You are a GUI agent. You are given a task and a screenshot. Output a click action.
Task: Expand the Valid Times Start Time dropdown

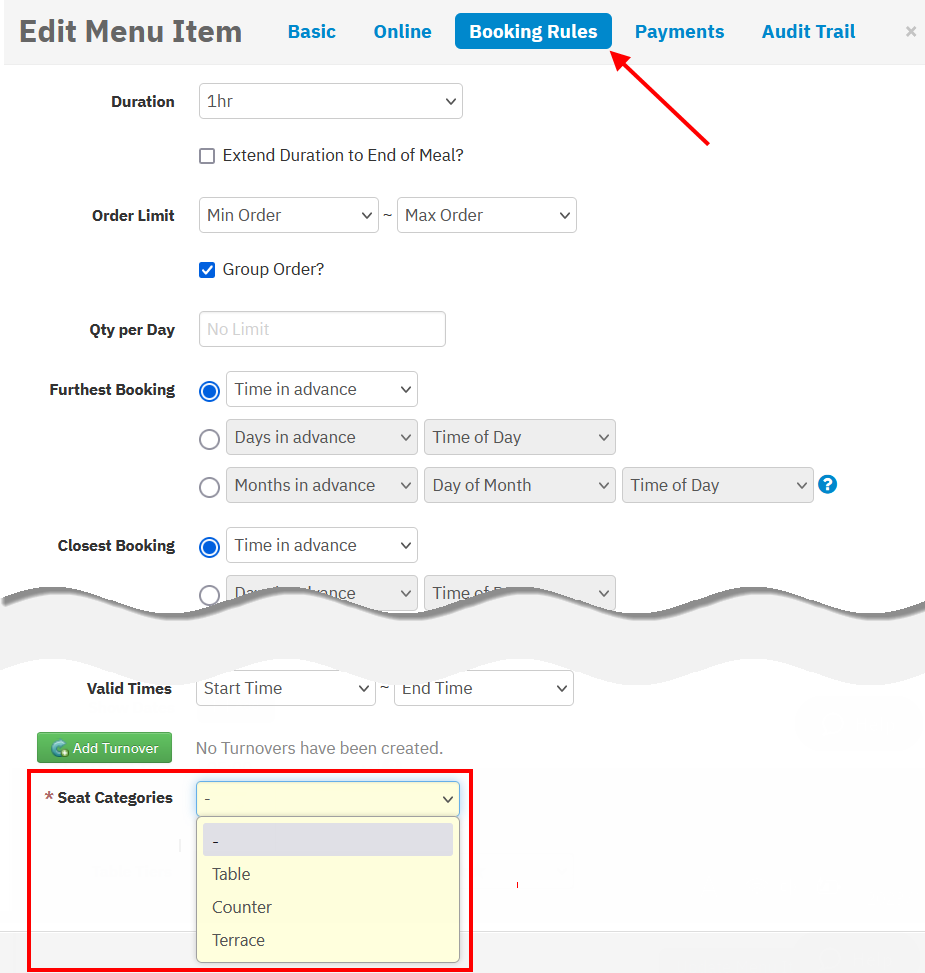tap(285, 688)
